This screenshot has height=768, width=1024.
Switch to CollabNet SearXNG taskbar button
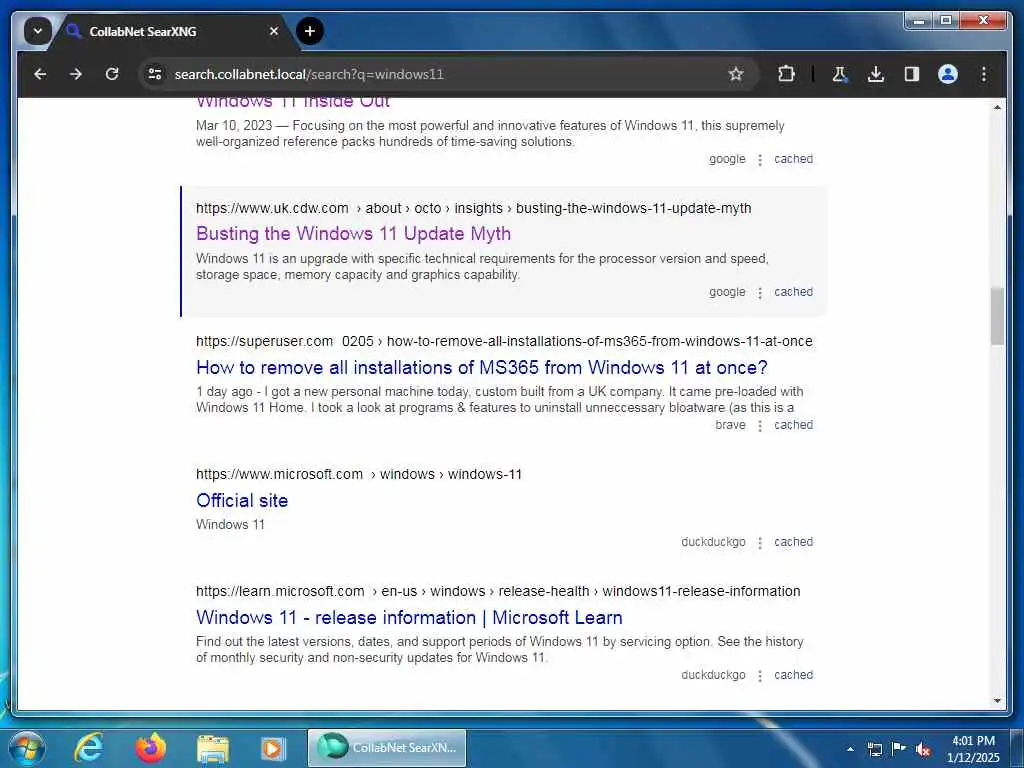click(387, 748)
